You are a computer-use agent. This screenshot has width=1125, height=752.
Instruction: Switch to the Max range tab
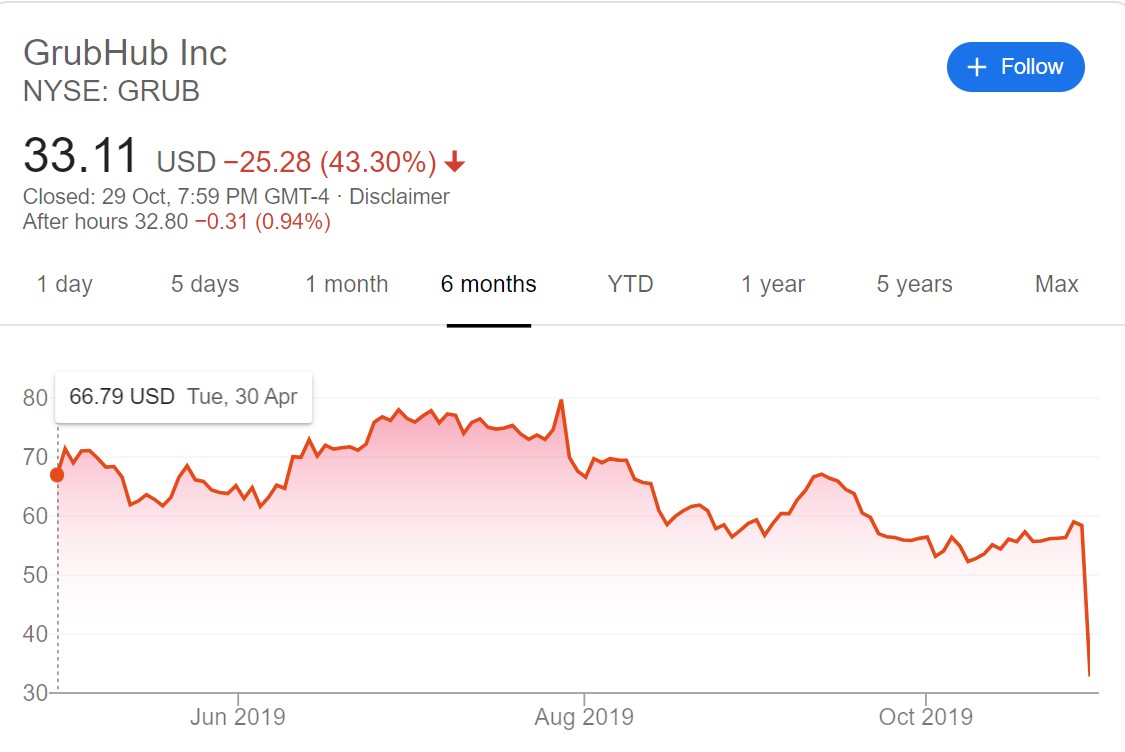tap(1056, 284)
